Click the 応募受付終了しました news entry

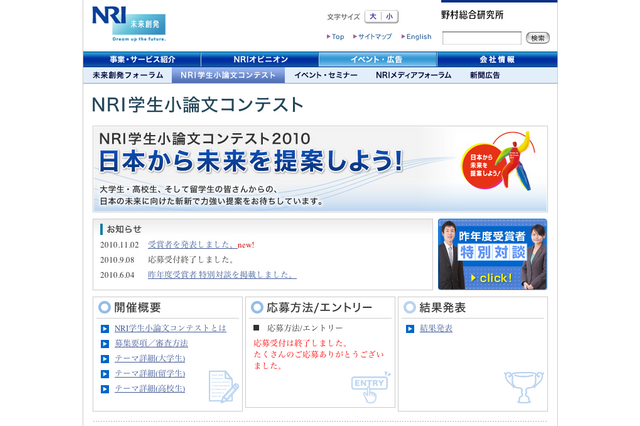point(192,260)
